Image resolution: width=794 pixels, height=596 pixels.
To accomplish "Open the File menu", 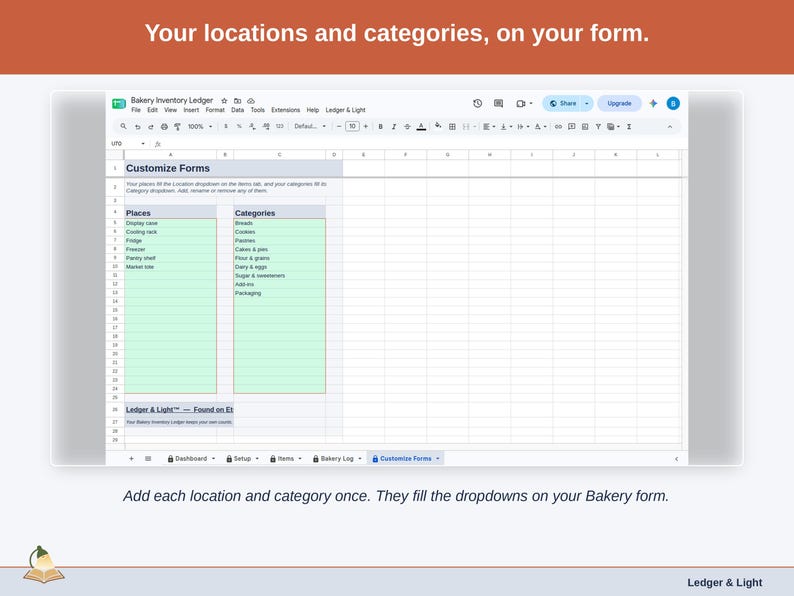I will (136, 110).
